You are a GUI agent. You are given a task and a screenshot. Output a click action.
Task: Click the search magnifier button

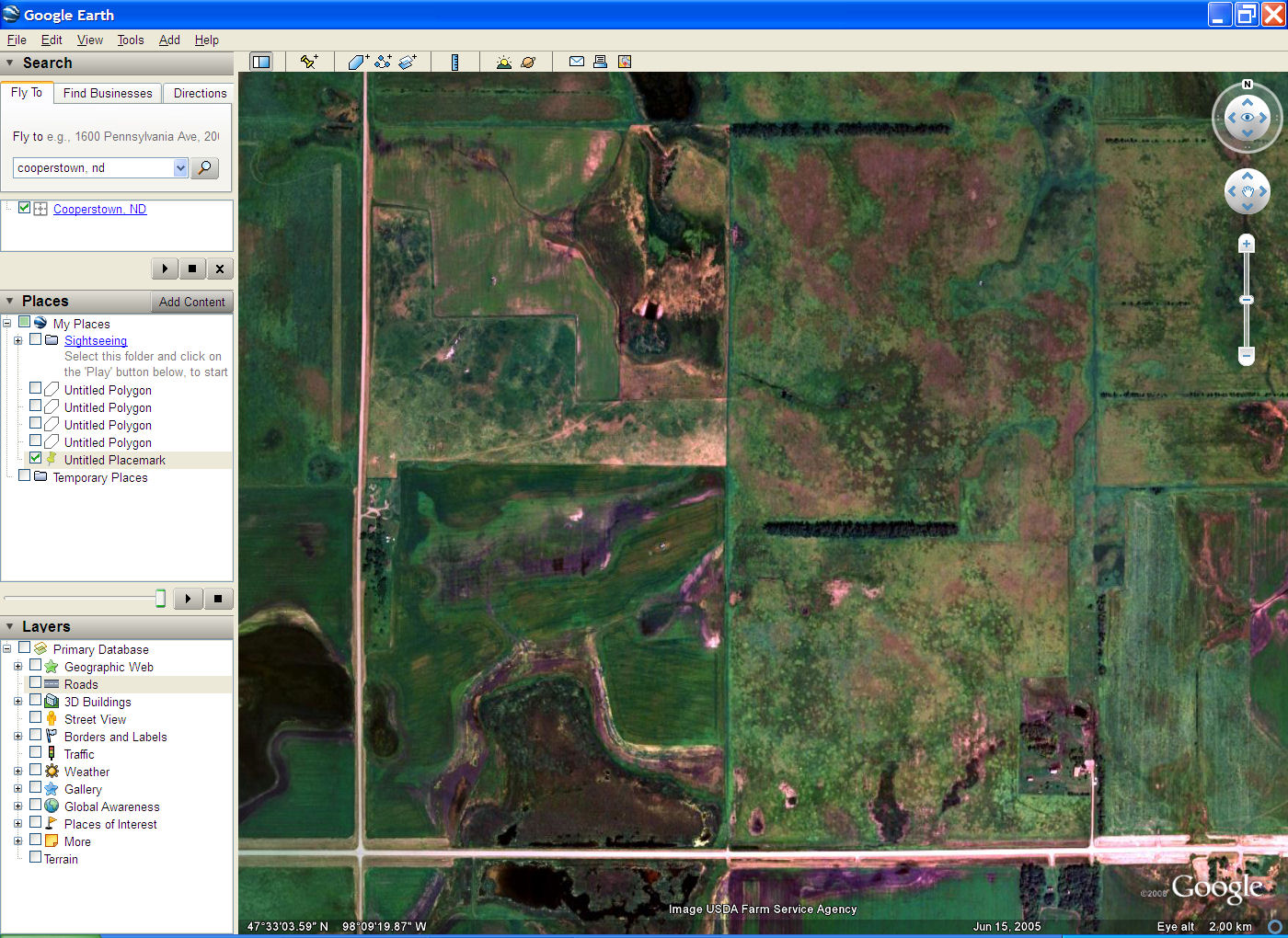(204, 167)
